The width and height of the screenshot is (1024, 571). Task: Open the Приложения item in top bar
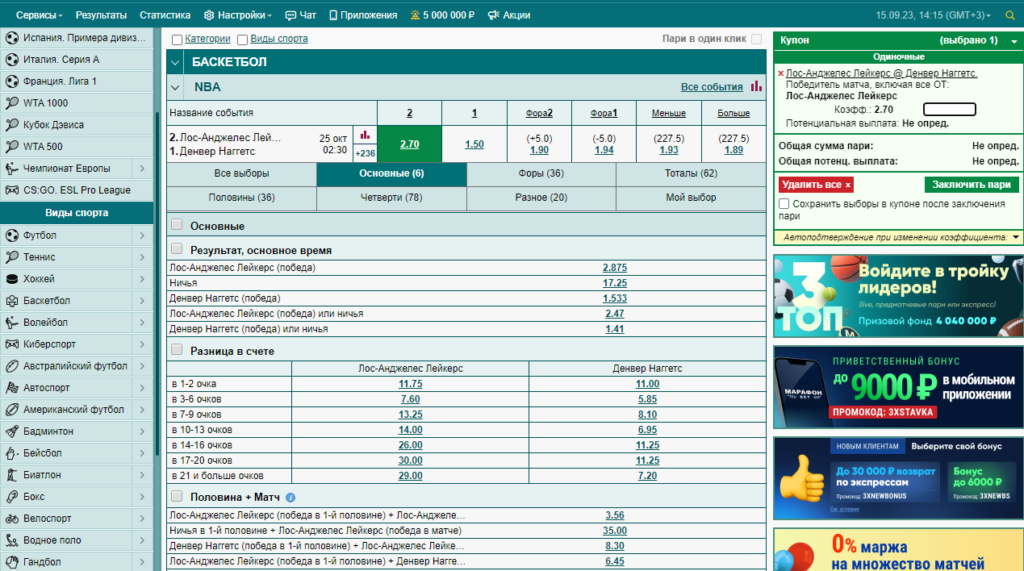[363, 15]
